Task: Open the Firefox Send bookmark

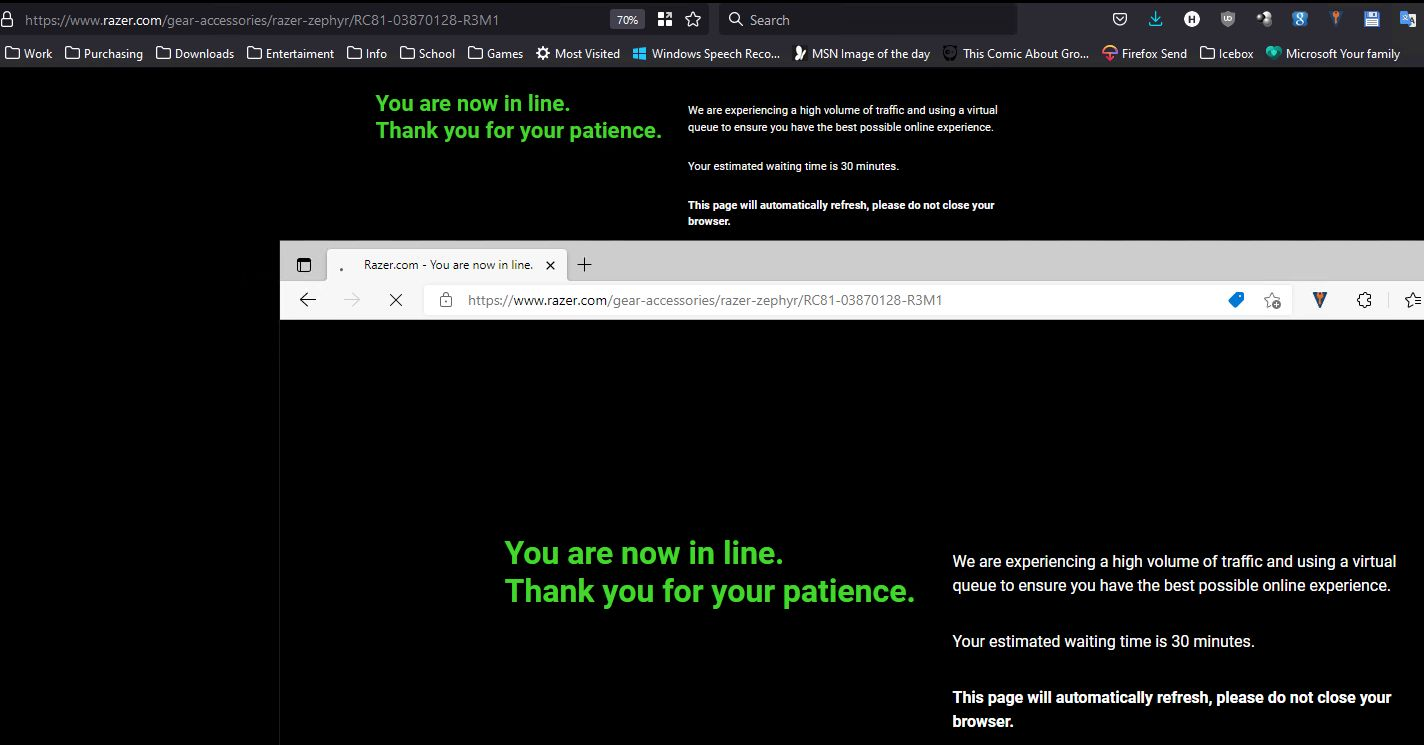Action: click(1145, 53)
